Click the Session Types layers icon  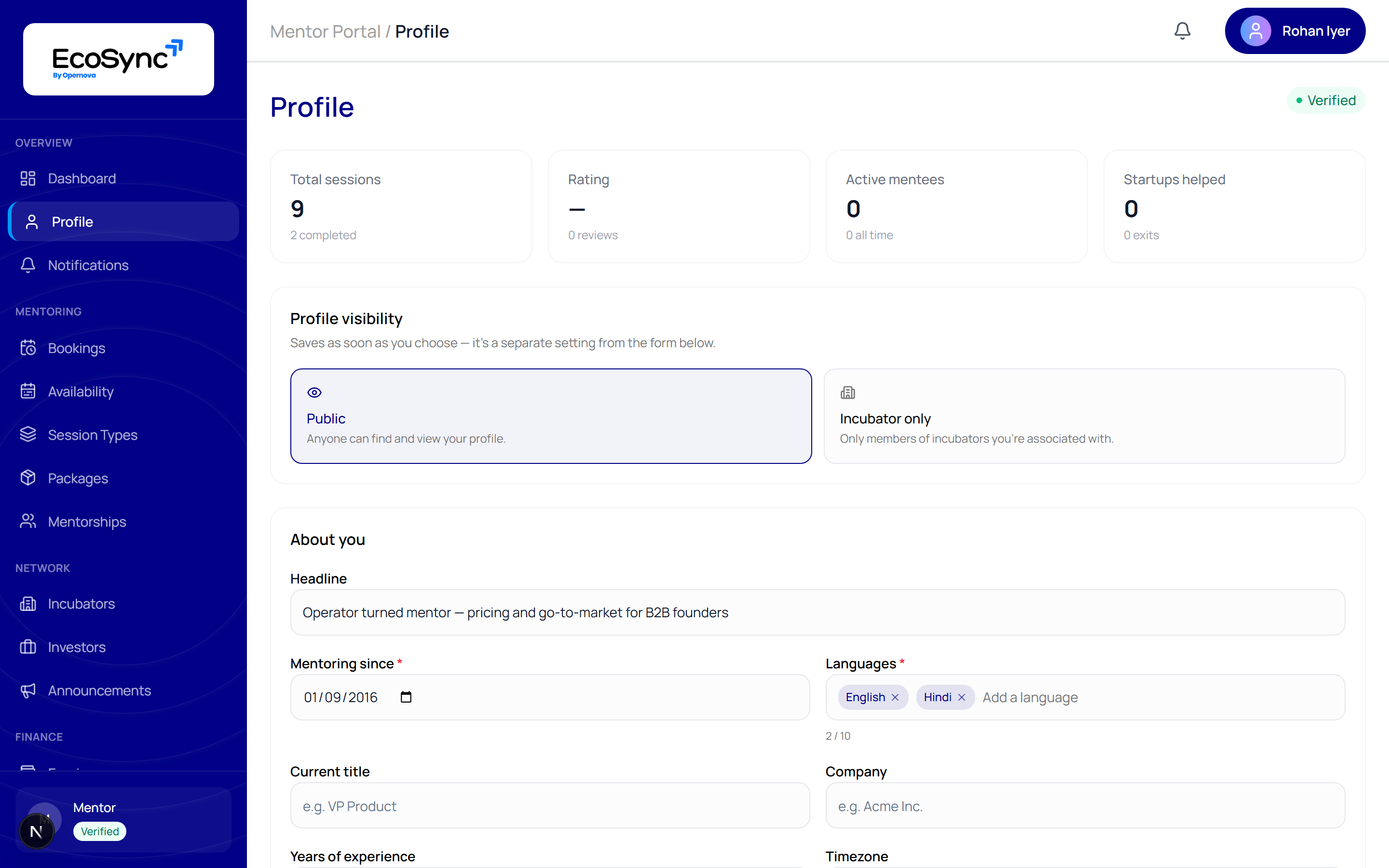tap(27, 434)
